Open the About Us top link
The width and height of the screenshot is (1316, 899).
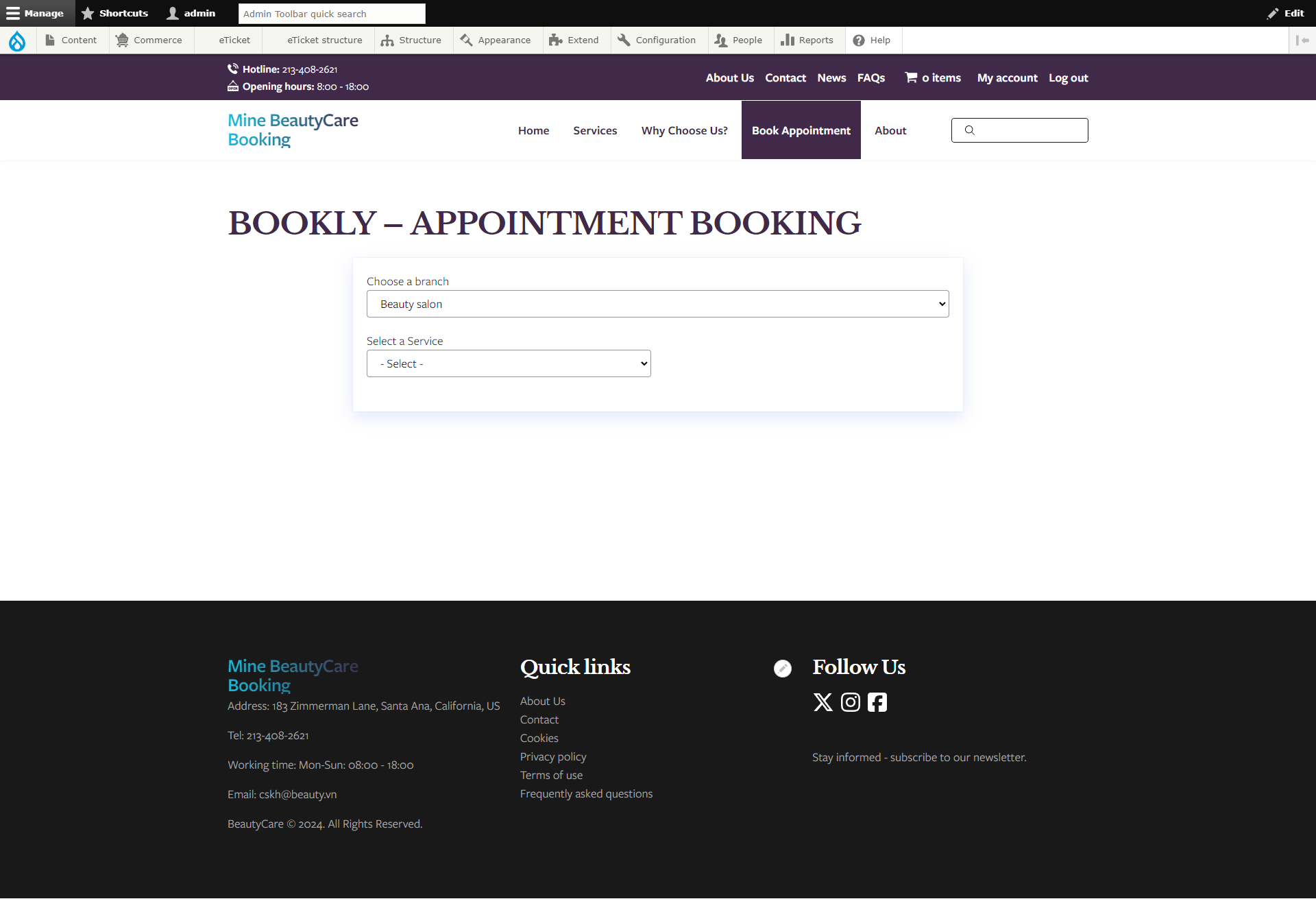[730, 78]
